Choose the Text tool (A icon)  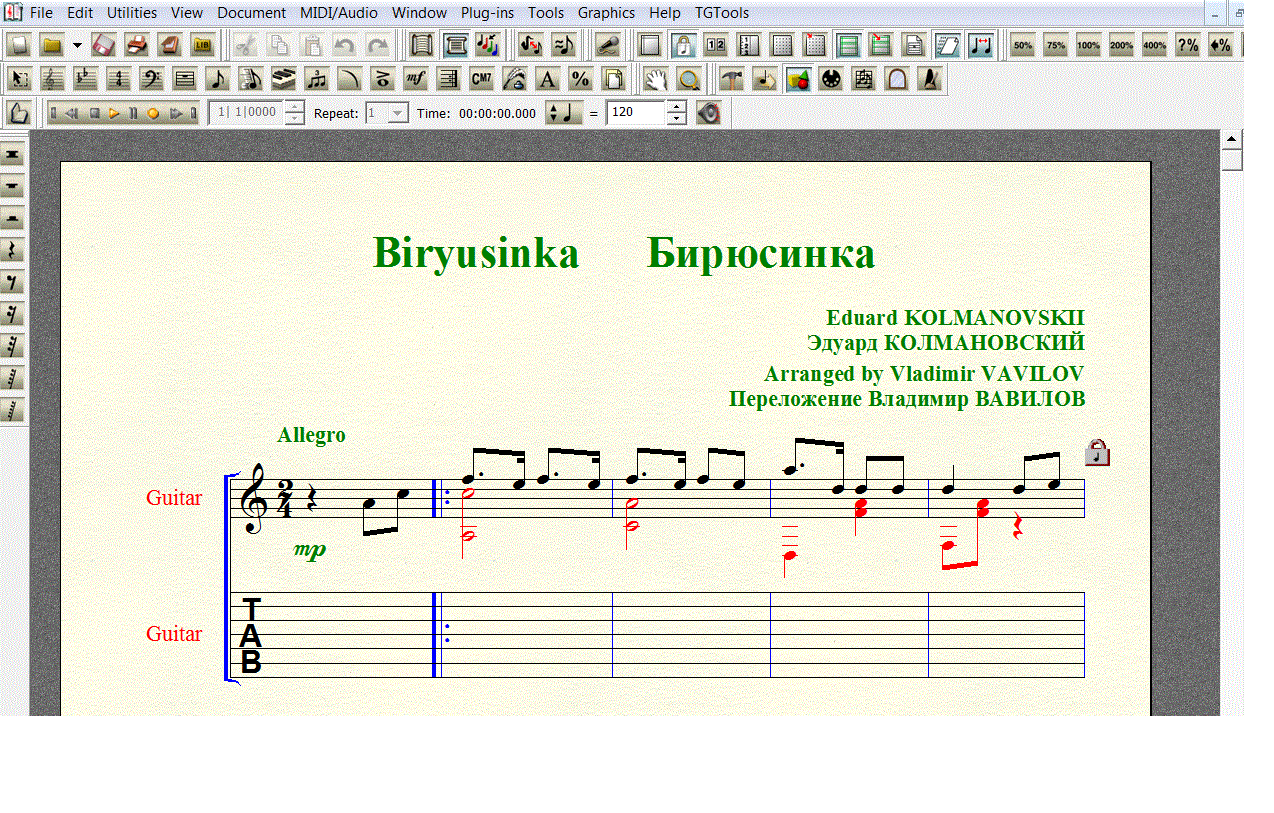(x=547, y=79)
